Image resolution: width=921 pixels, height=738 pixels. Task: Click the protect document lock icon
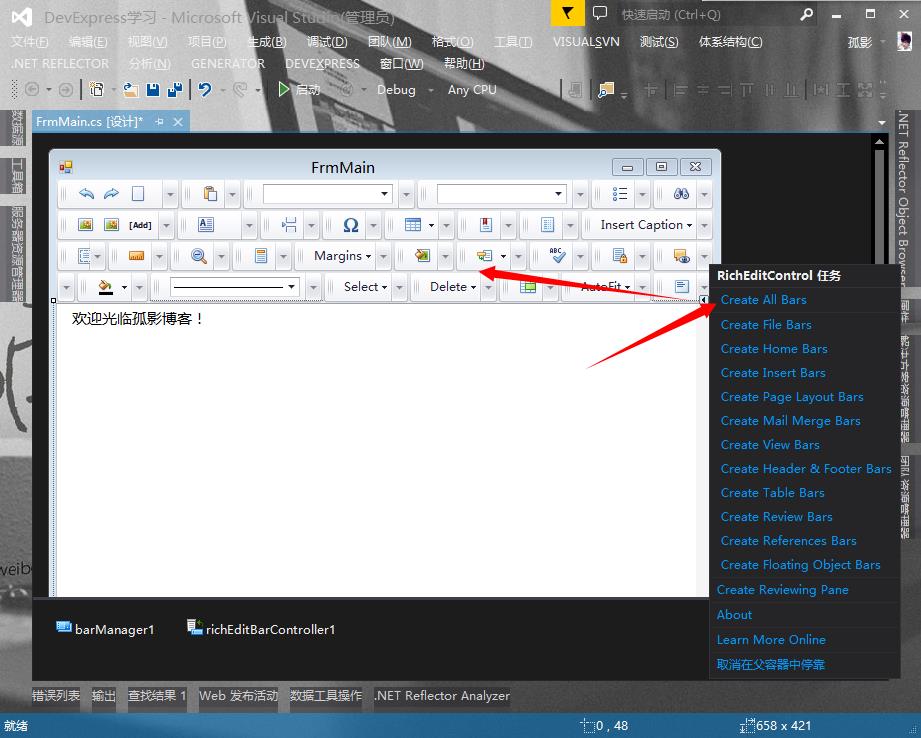point(620,256)
